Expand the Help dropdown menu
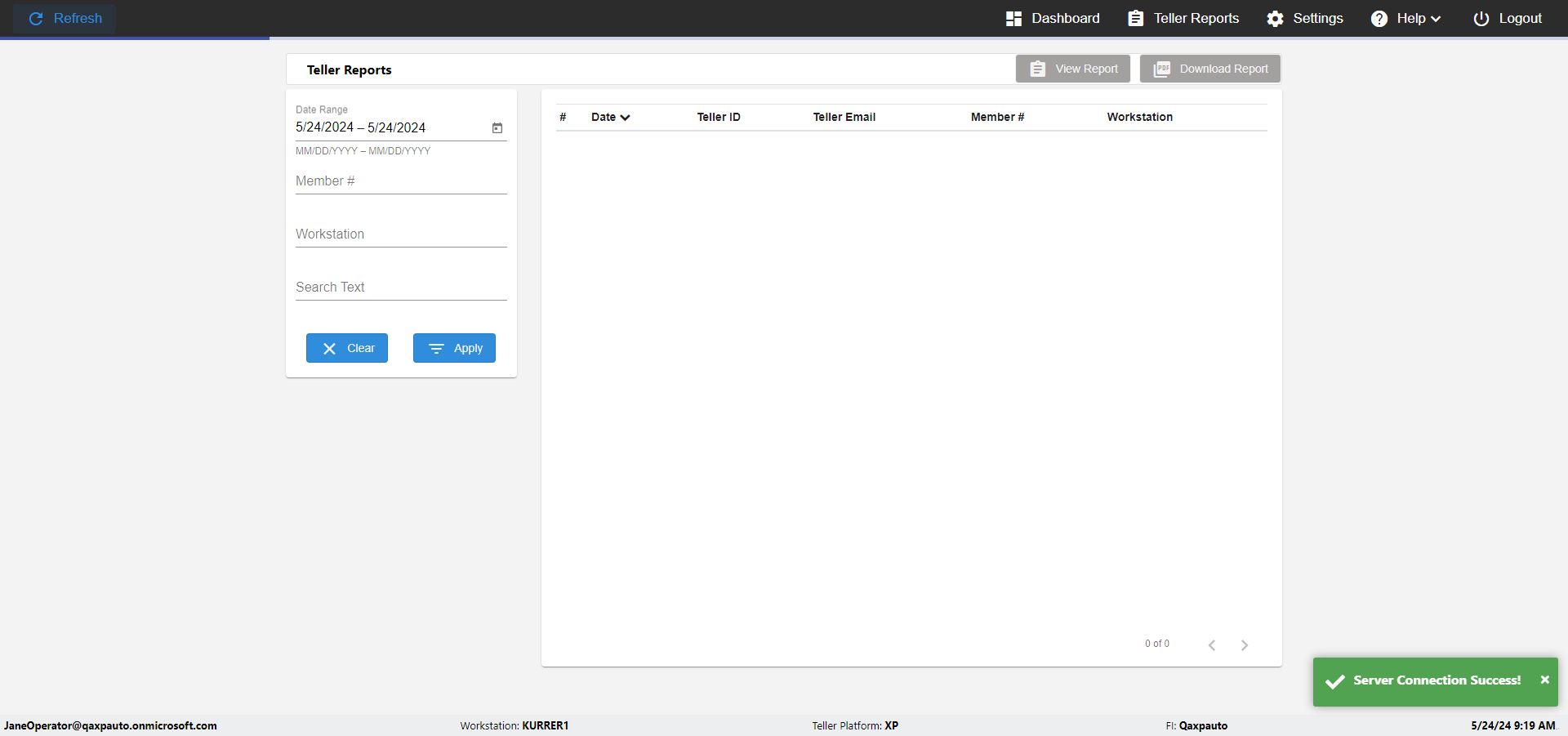This screenshot has height=736, width=1568. [x=1405, y=18]
